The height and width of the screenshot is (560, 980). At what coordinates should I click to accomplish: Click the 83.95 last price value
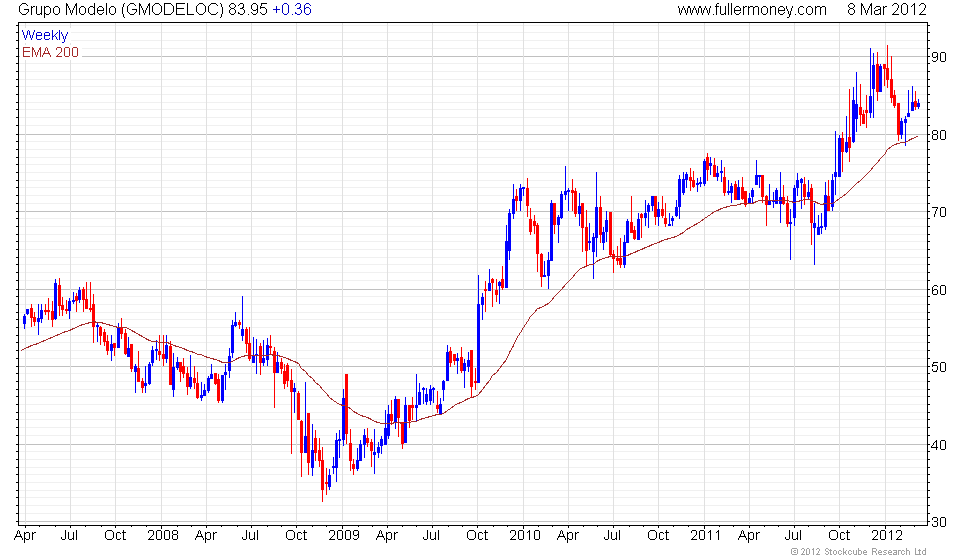click(x=249, y=10)
